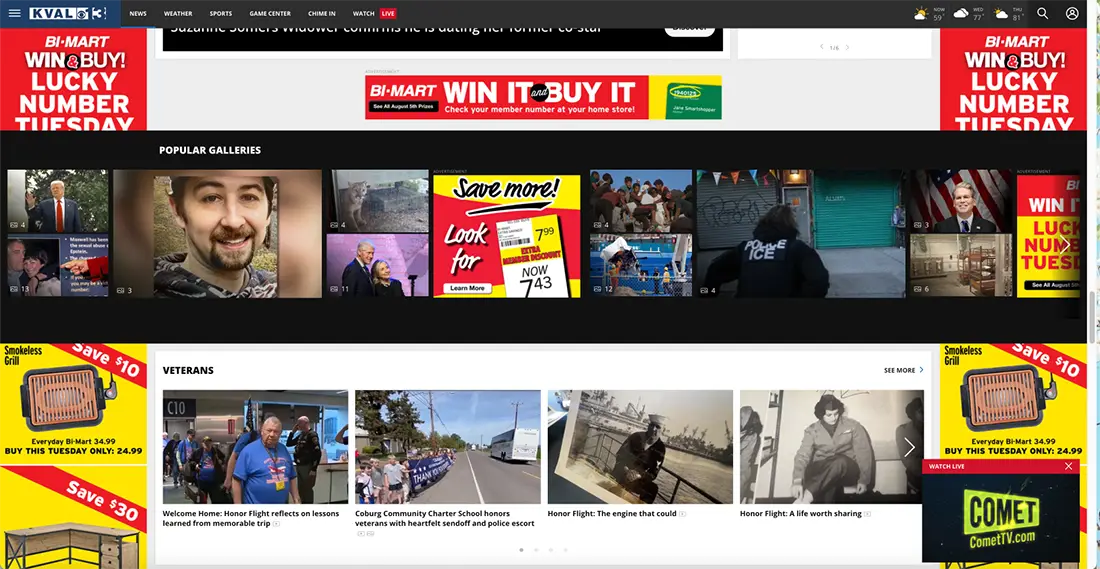Close the Watch Live mini player
Screen dimensions: 1100x569
pyautogui.click(x=1068, y=466)
